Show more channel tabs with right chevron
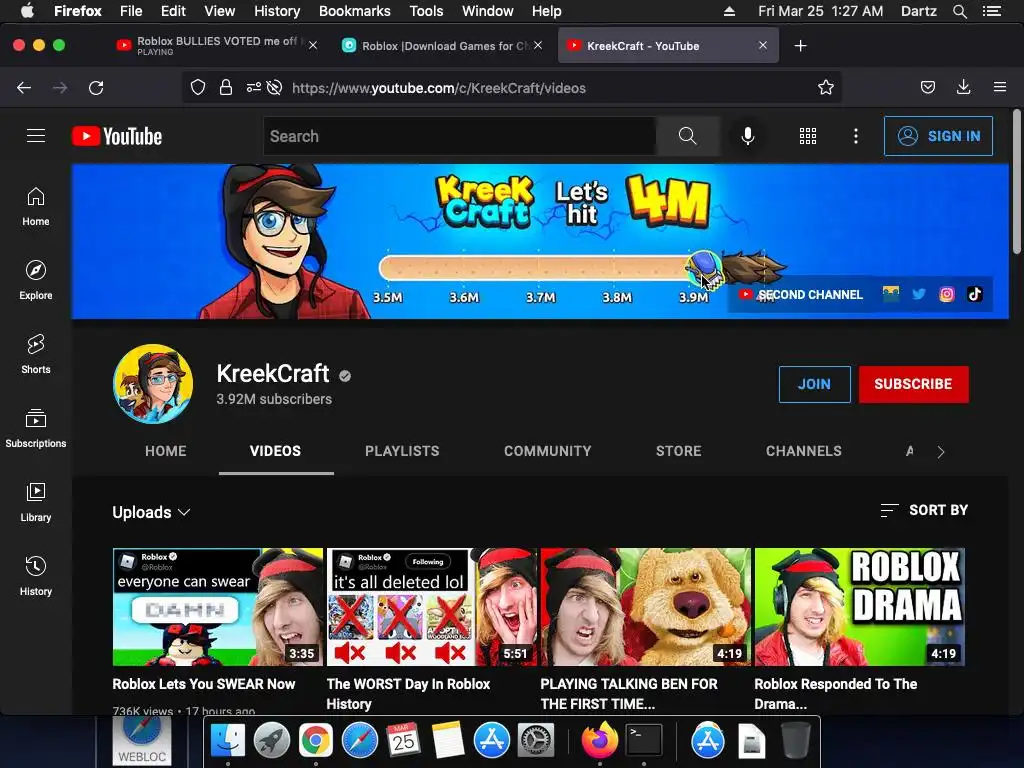Image resolution: width=1024 pixels, height=768 pixels. 940,452
